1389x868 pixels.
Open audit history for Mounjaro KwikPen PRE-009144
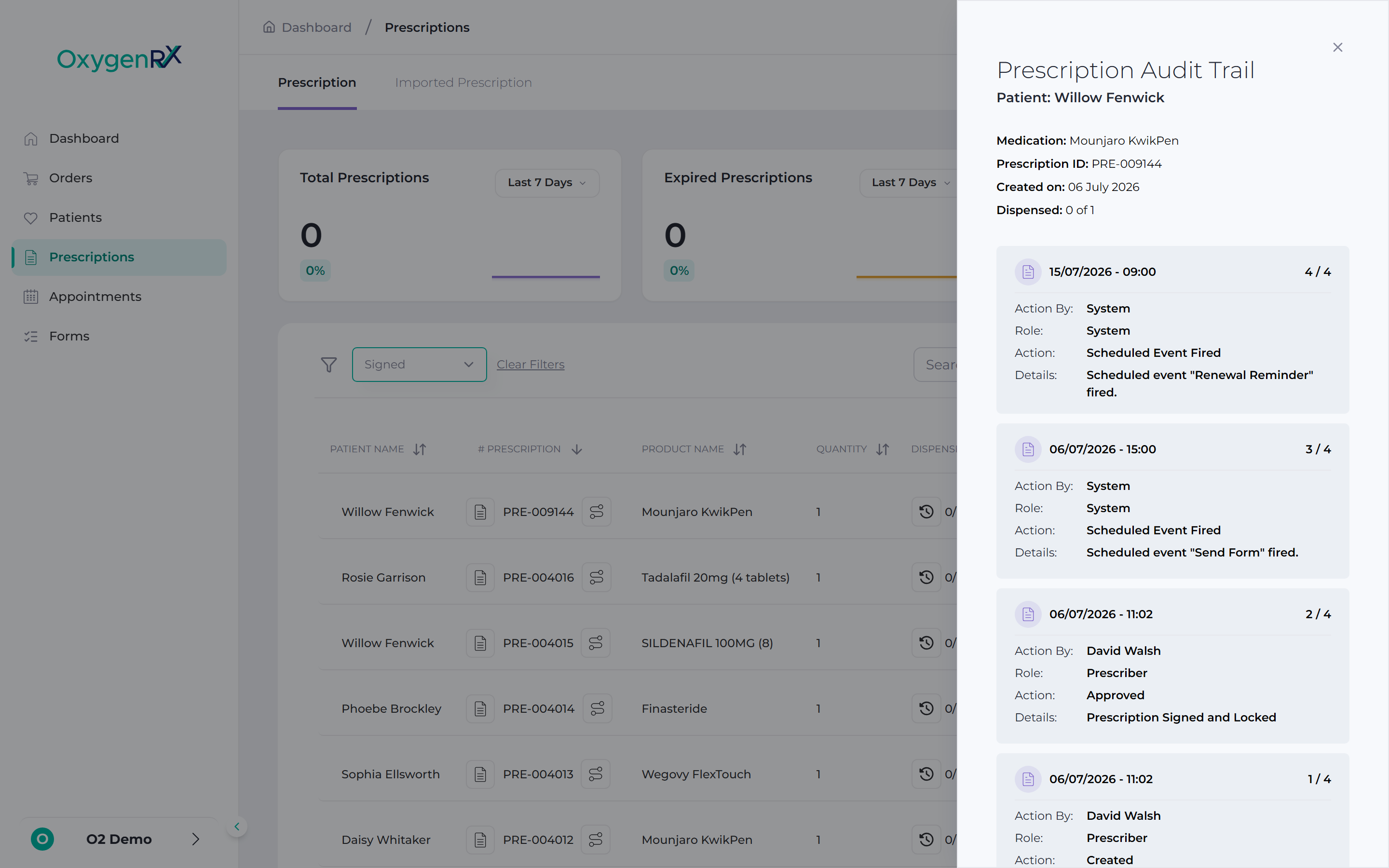[x=926, y=512]
